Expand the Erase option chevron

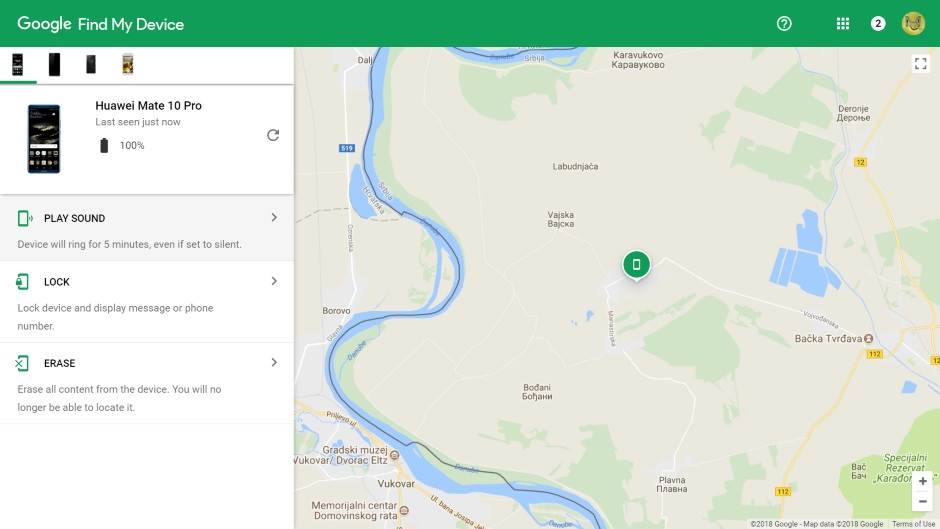(x=274, y=363)
